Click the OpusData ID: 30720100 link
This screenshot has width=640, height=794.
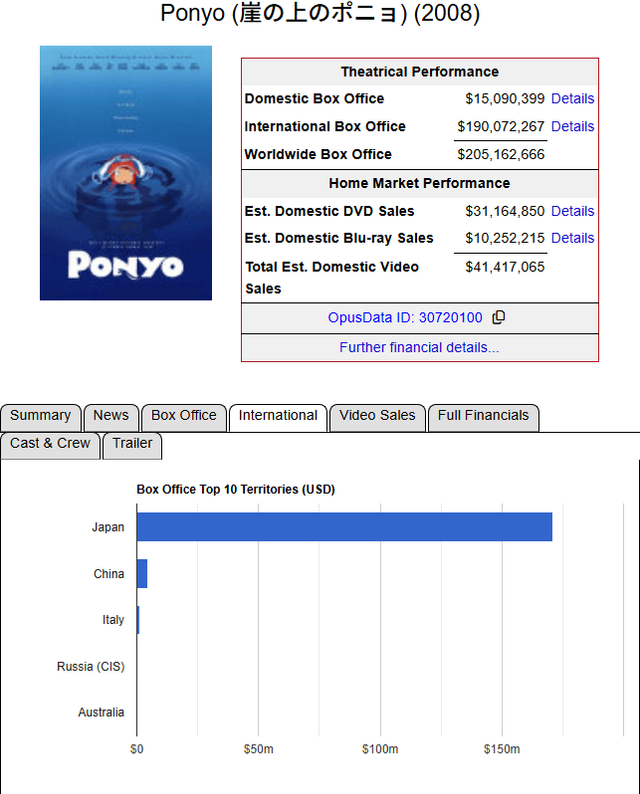pos(405,318)
